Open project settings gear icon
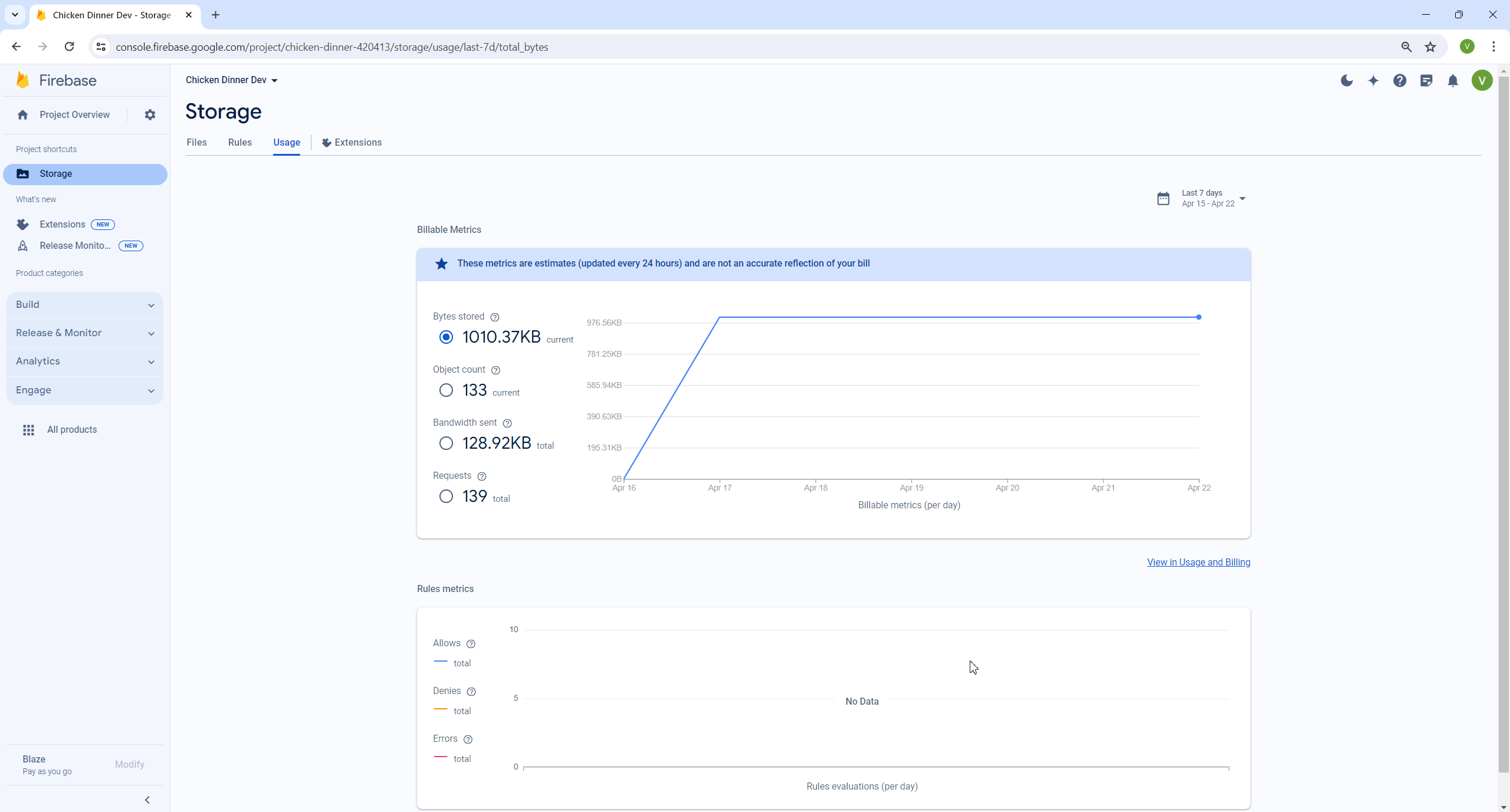Viewport: 1510px width, 812px height. [150, 114]
